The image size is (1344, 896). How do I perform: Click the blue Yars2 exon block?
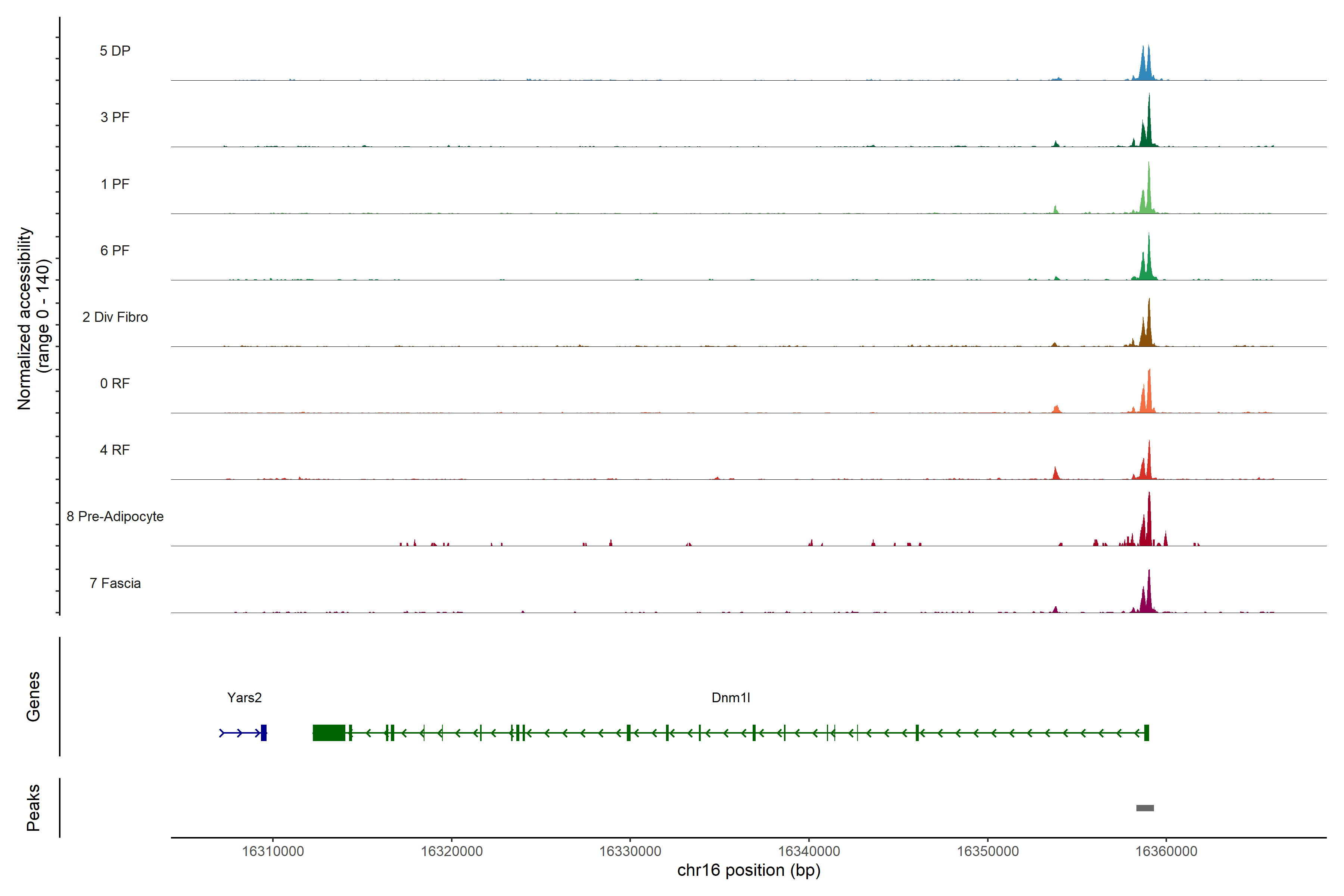click(x=264, y=732)
